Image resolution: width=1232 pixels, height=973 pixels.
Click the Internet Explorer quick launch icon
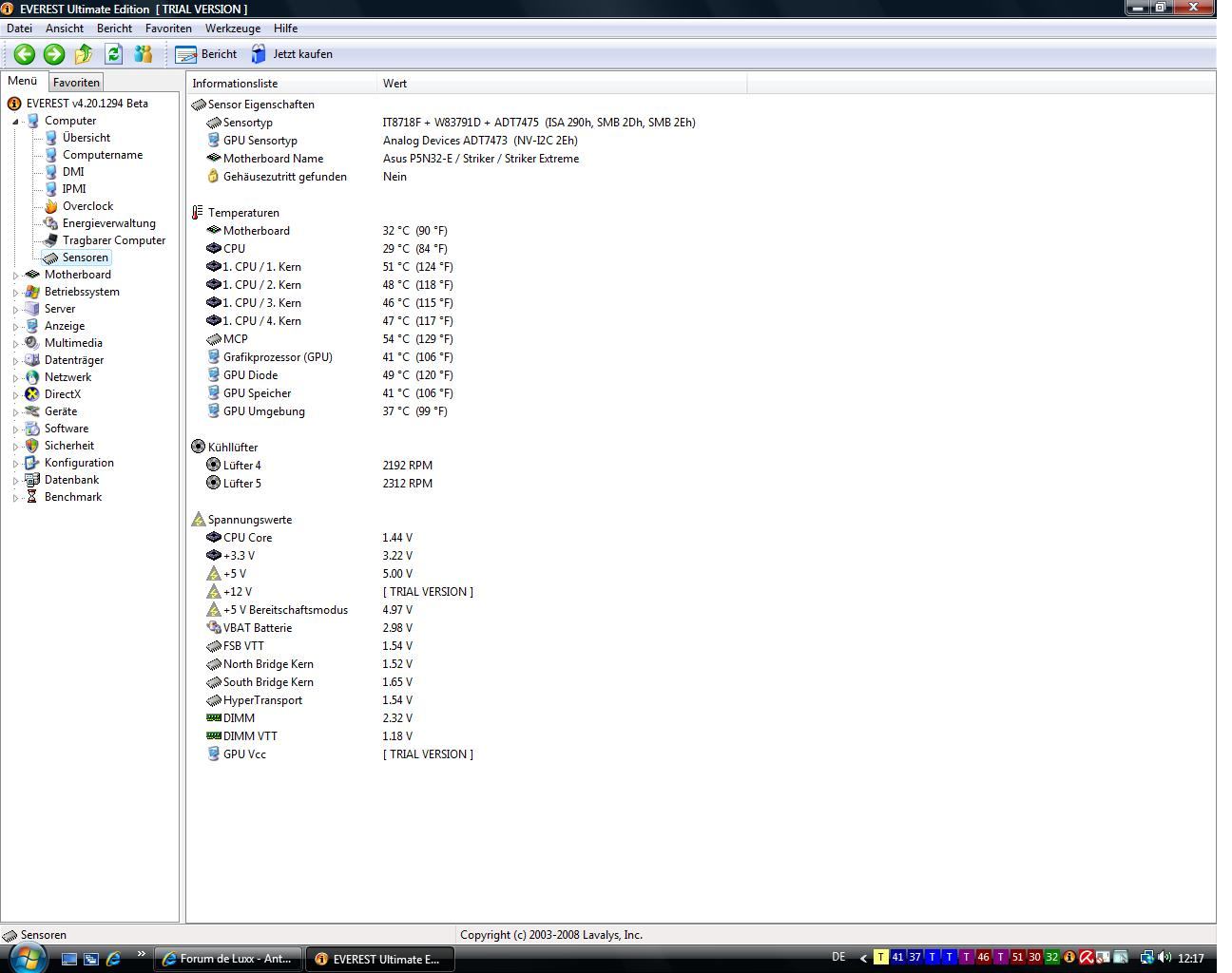[113, 959]
